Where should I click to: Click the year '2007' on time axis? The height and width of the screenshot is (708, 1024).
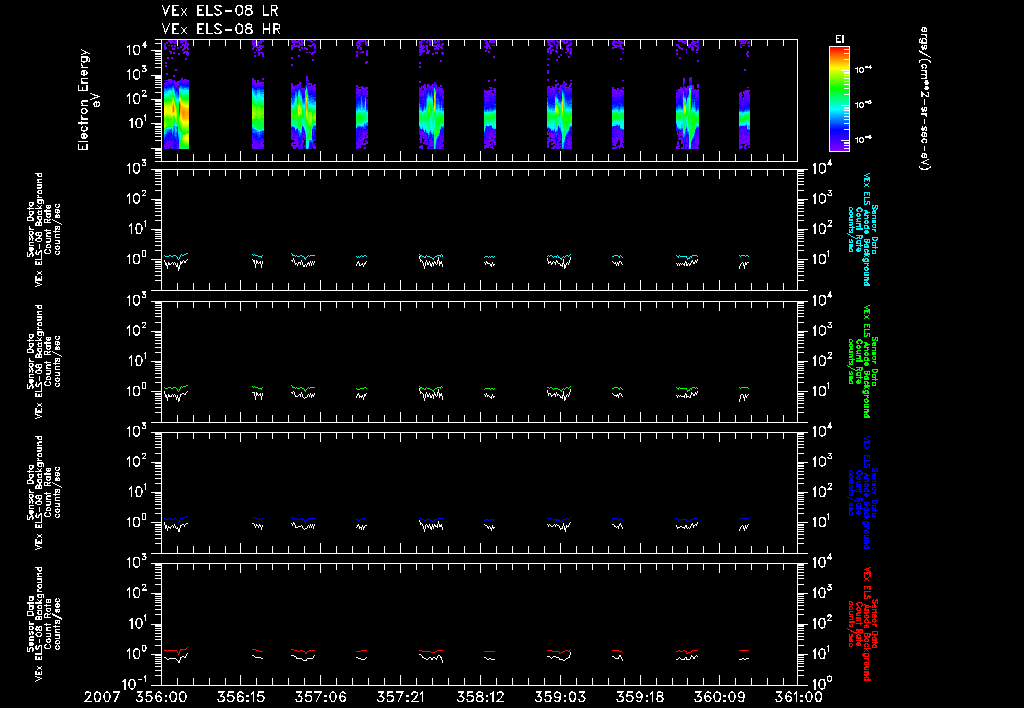tap(103, 698)
